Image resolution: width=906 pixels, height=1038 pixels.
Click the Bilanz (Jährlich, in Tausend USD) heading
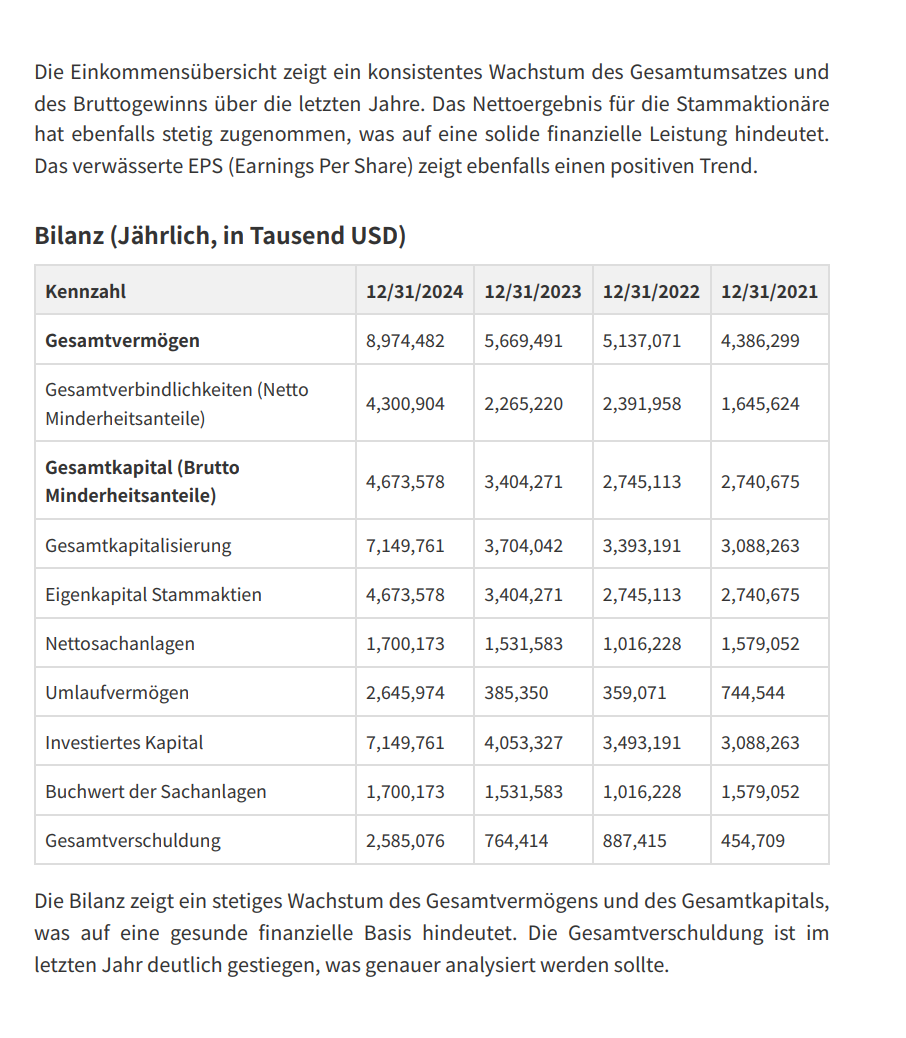[x=220, y=235]
